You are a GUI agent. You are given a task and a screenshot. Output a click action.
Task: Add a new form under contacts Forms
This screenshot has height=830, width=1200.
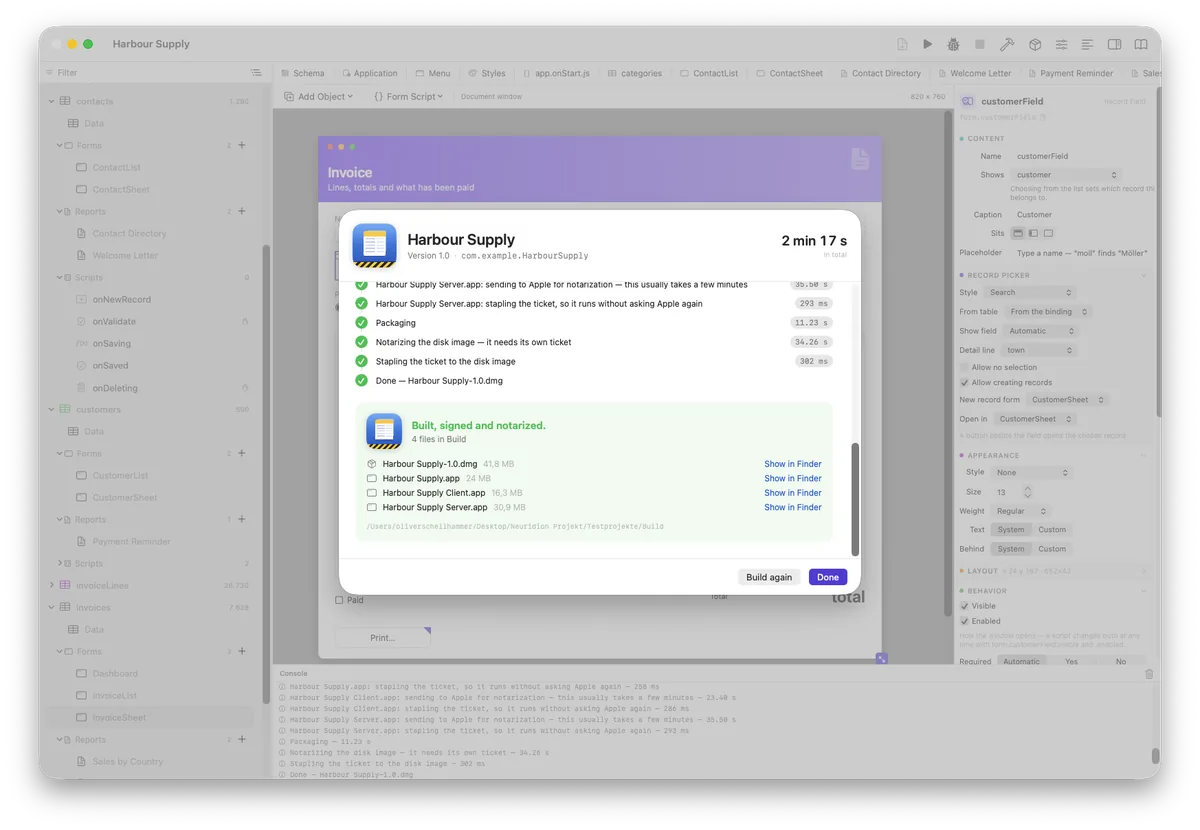pos(242,145)
